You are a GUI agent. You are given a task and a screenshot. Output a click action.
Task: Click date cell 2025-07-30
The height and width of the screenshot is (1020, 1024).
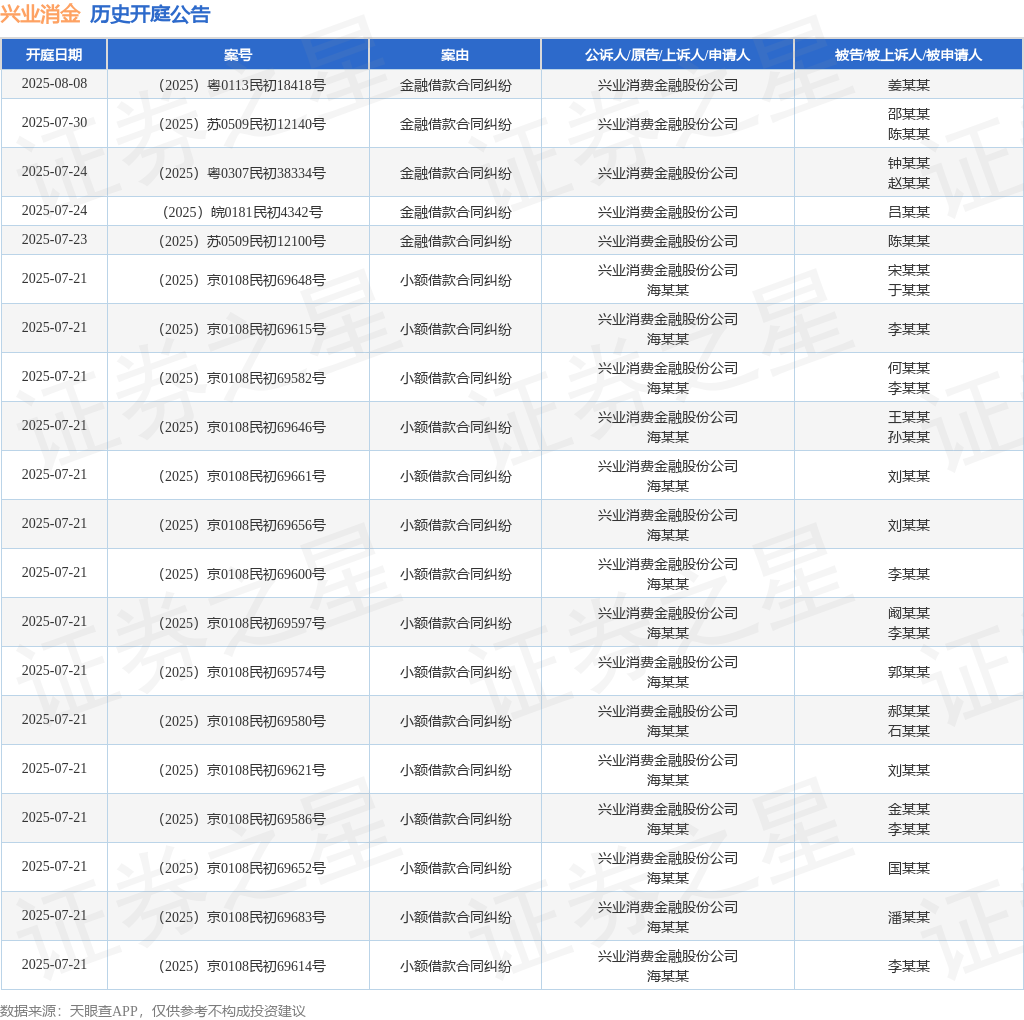[x=54, y=123]
